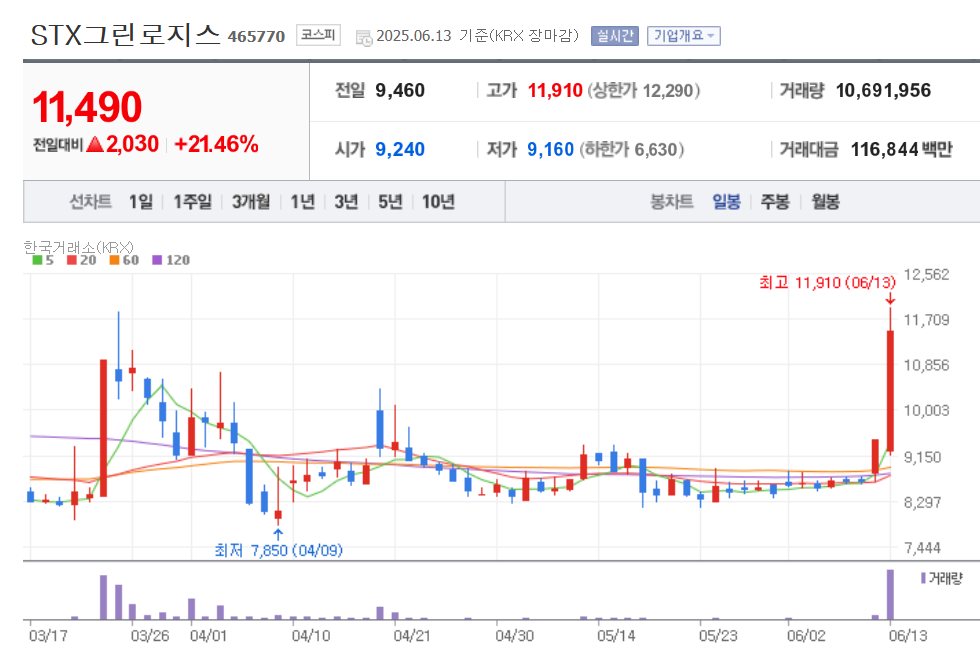Click the stock code 465770
Viewport: 980px width, 663px height.
[x=256, y=36]
